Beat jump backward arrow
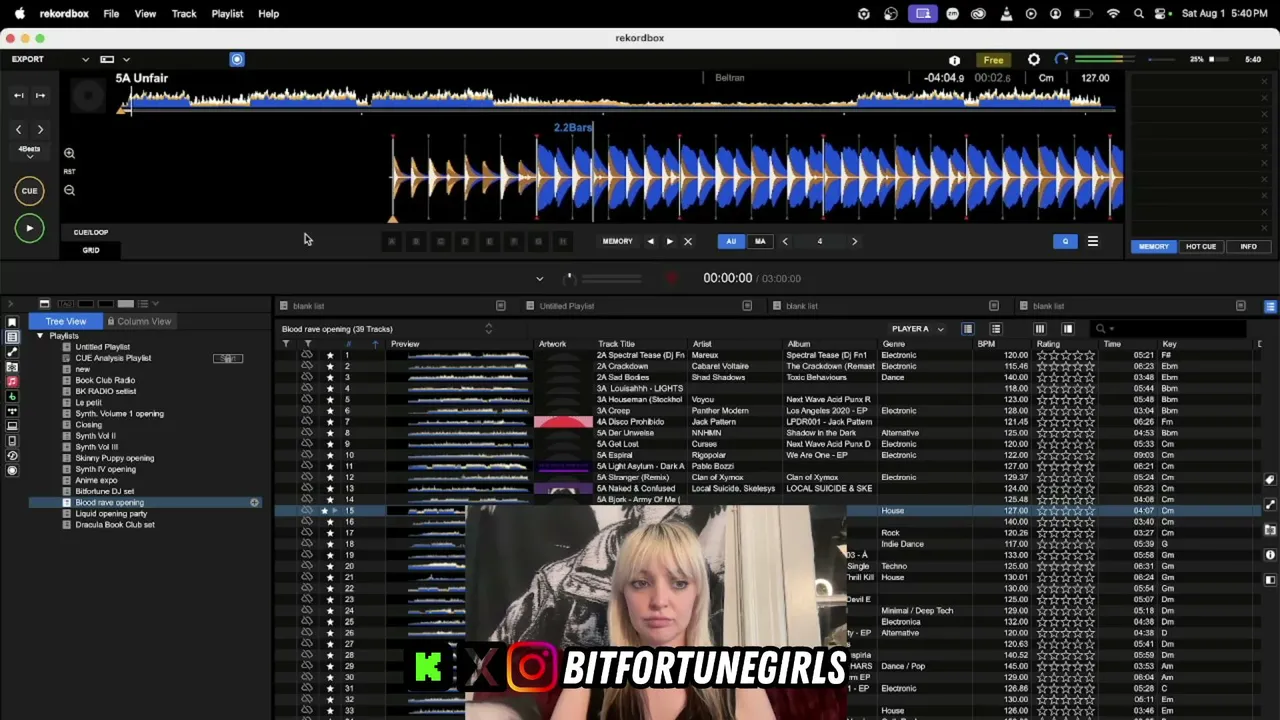 coord(18,129)
